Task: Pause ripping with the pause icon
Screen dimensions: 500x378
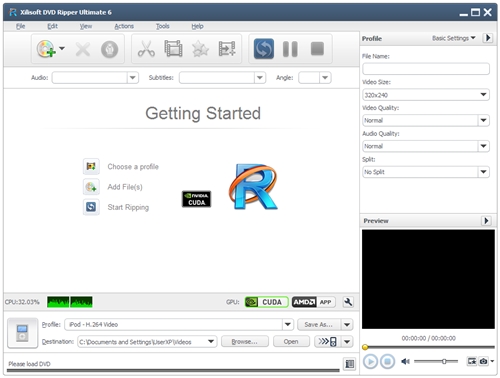Action: (290, 49)
